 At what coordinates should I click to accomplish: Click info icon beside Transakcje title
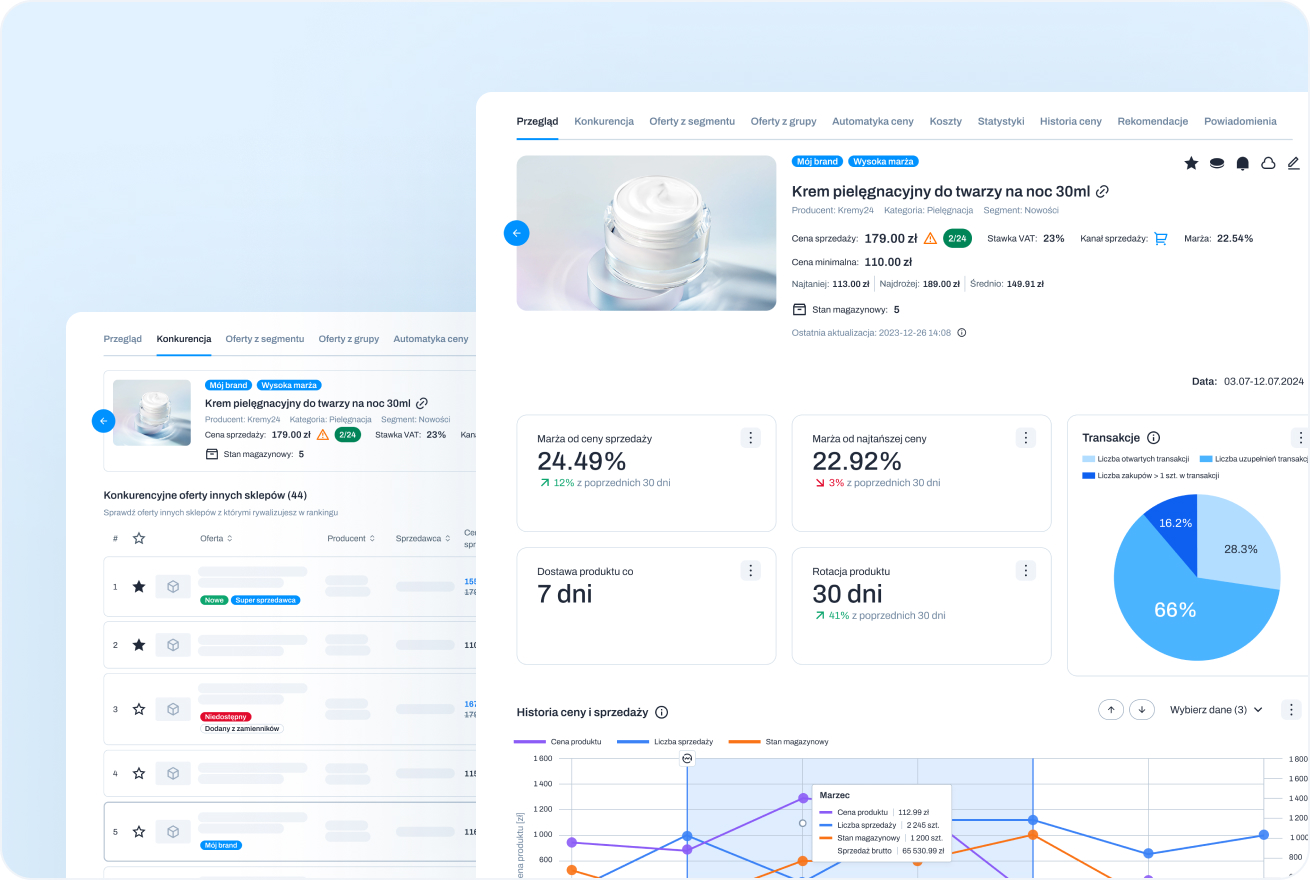pyautogui.click(x=1153, y=437)
